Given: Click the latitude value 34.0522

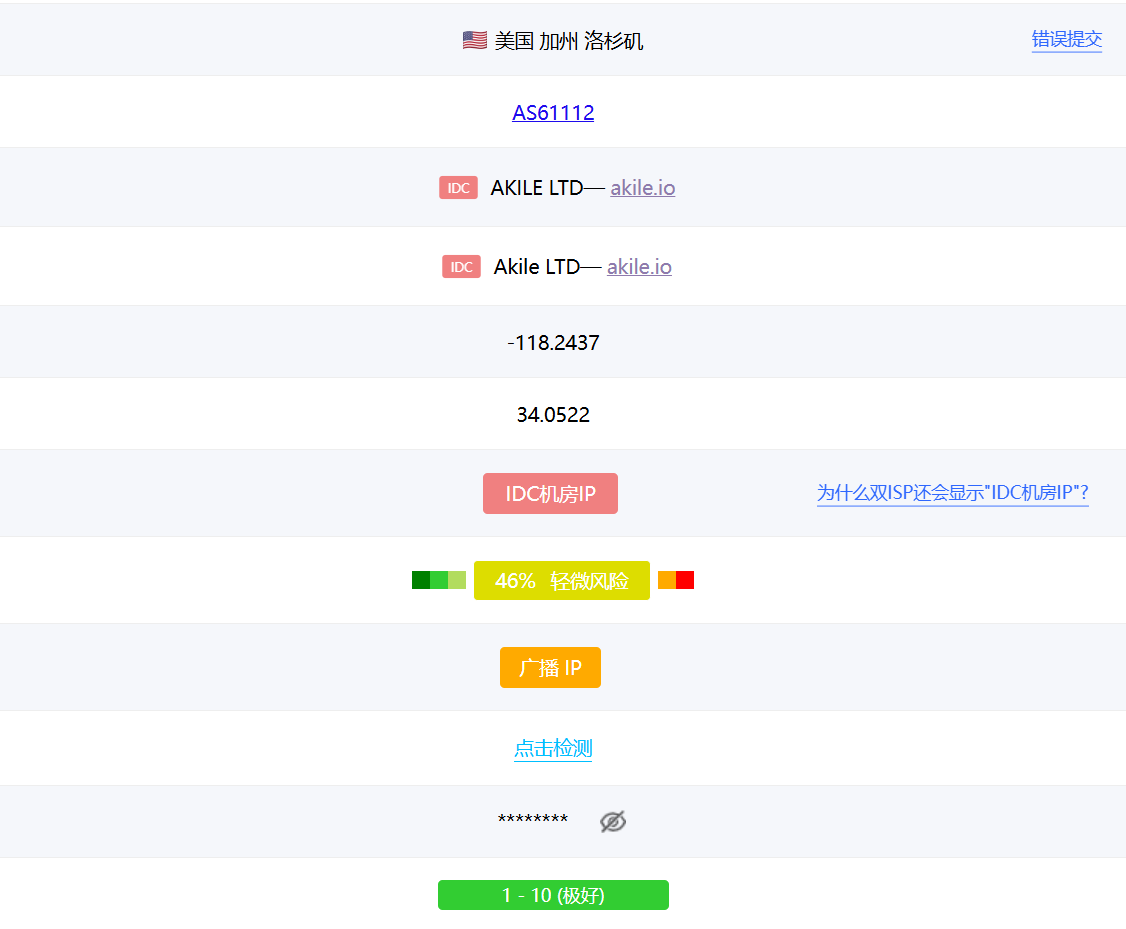Looking at the screenshot, I should (553, 415).
